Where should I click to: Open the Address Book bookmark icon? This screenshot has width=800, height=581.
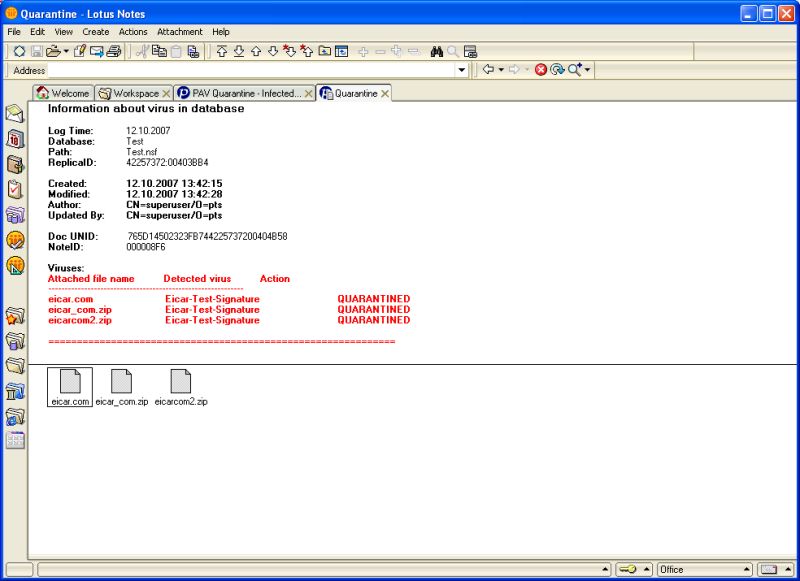[15, 164]
